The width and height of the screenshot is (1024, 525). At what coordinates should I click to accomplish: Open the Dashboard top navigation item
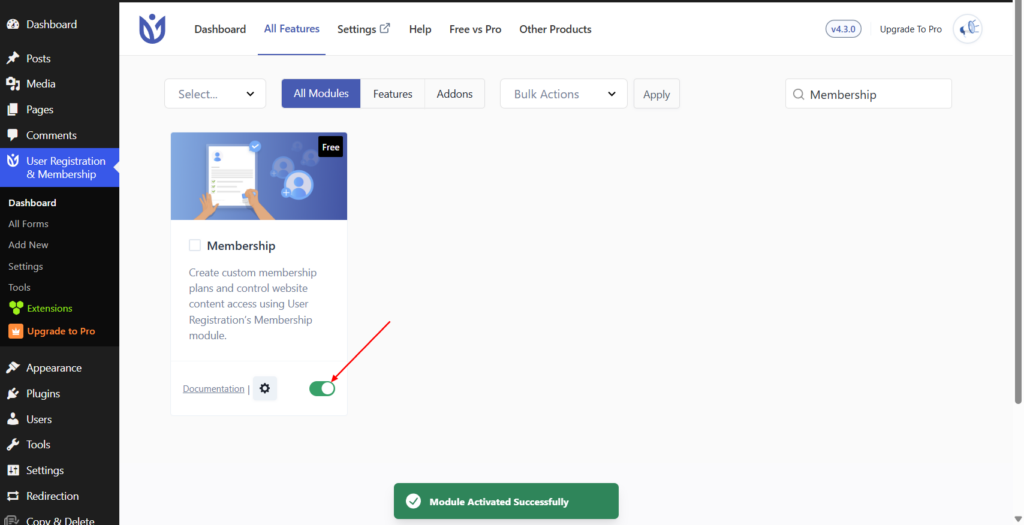click(x=220, y=29)
